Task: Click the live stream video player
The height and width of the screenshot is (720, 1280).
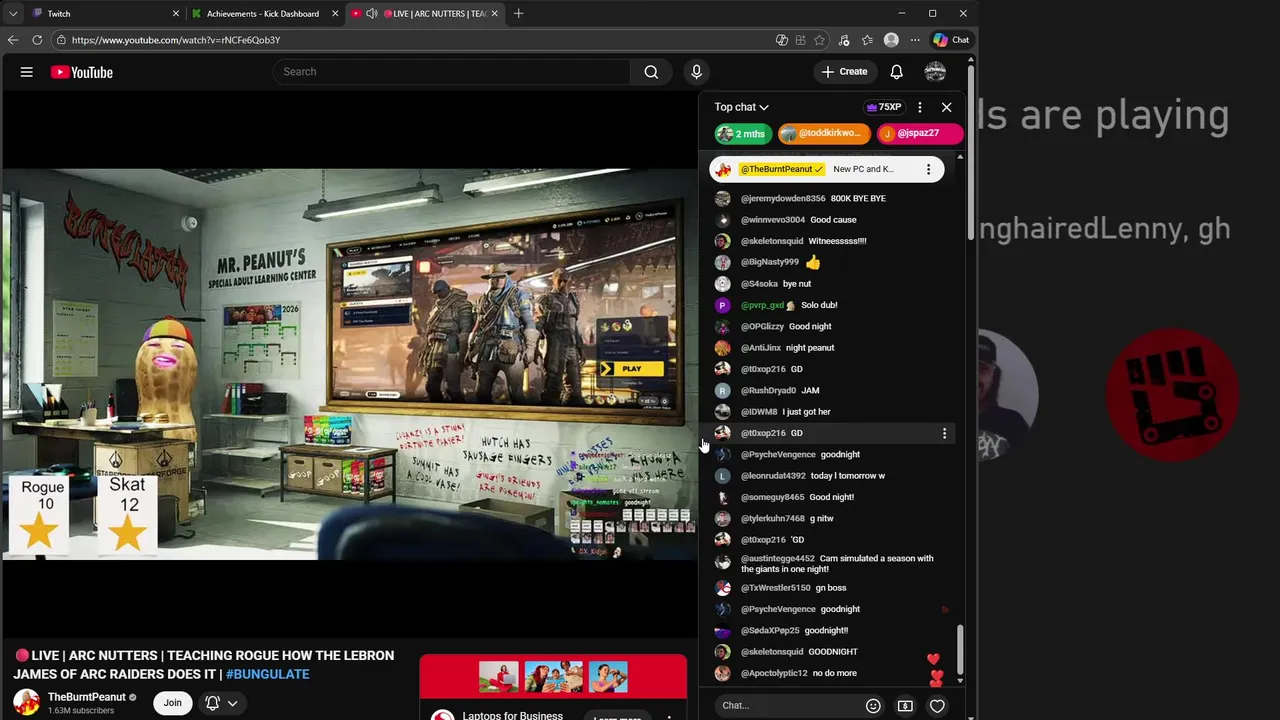Action: (x=349, y=363)
